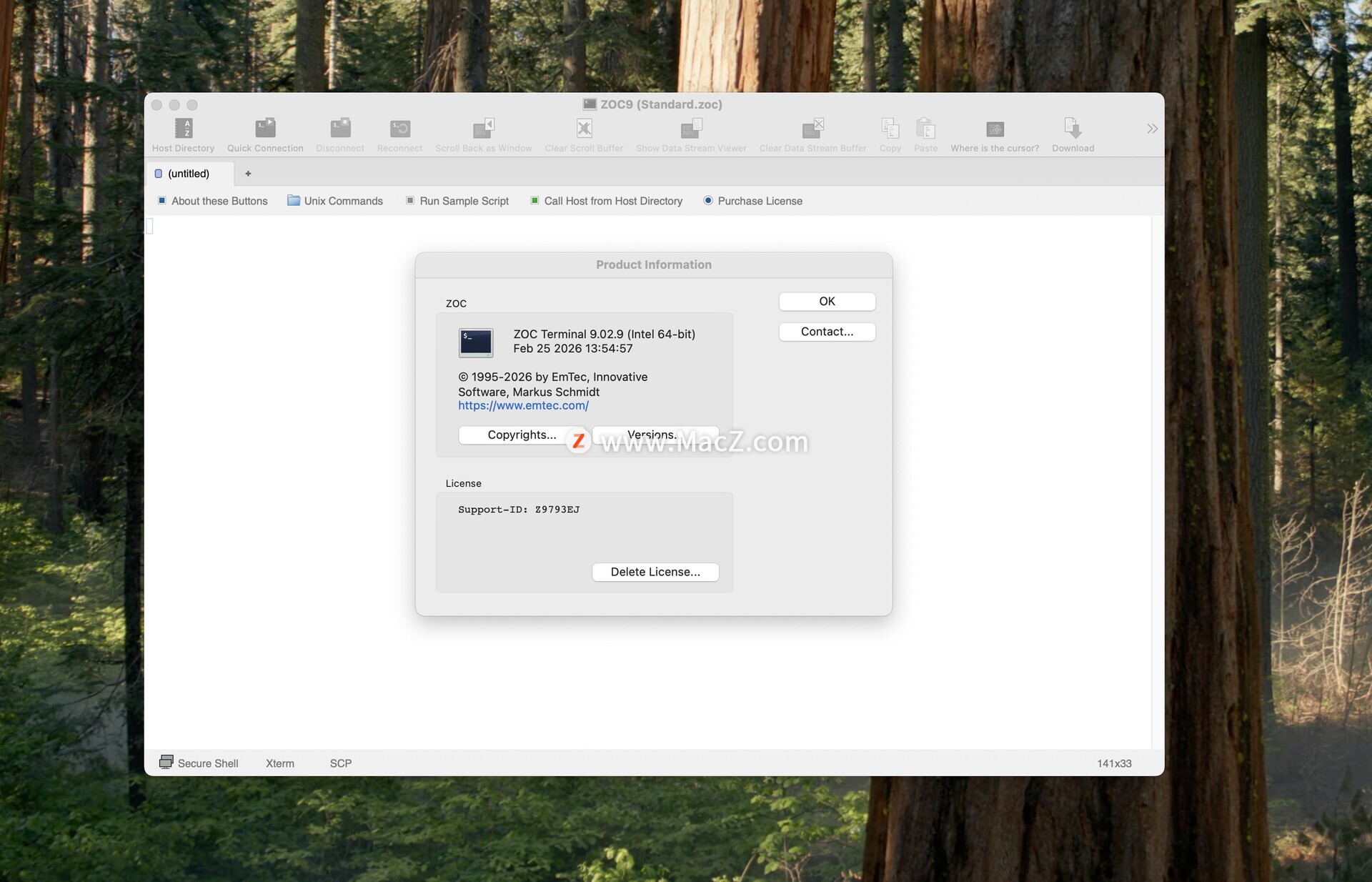This screenshot has width=1372, height=882.
Task: Add a new tab with plus button
Action: coord(248,174)
